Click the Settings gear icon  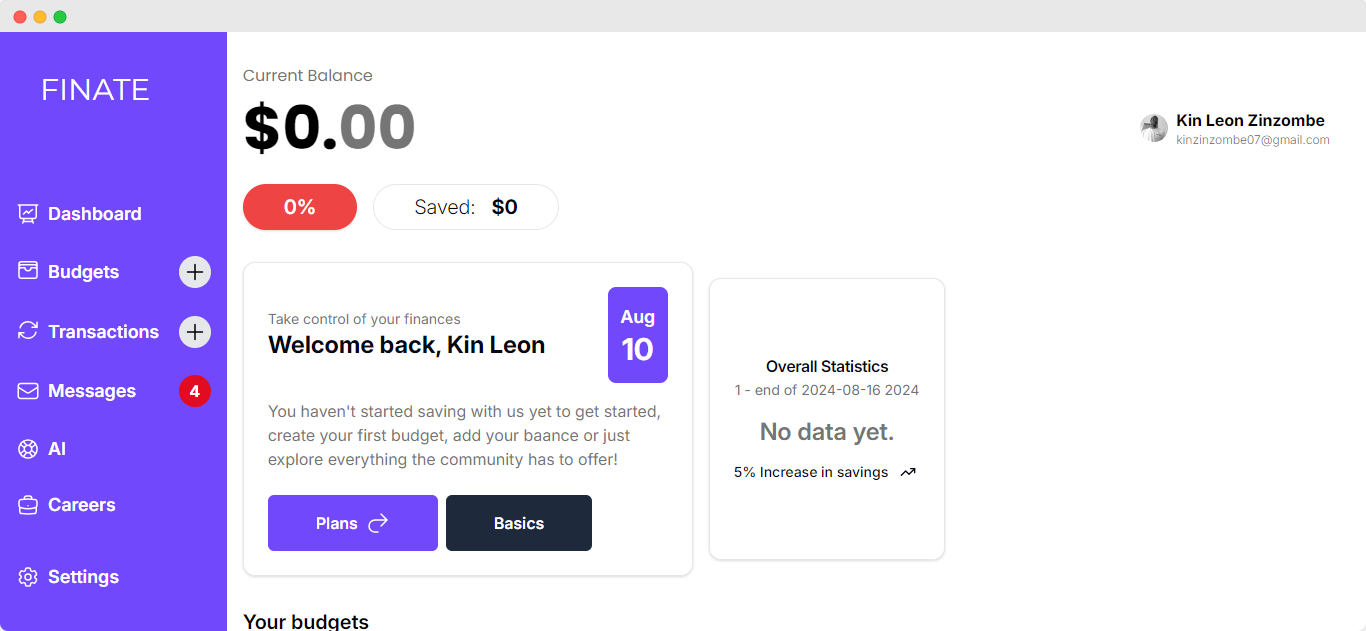(x=28, y=577)
